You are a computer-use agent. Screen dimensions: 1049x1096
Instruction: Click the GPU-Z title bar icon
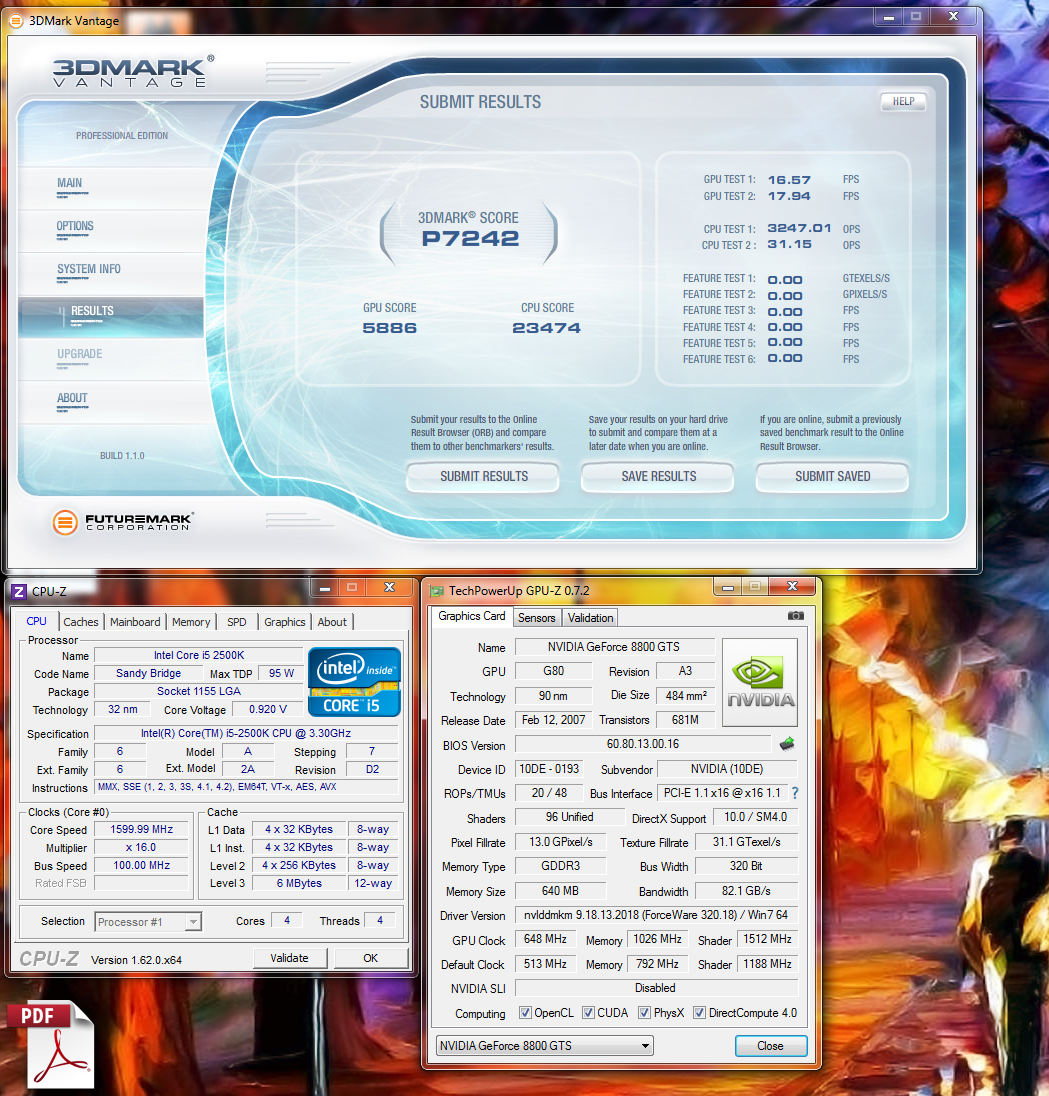[x=437, y=591]
